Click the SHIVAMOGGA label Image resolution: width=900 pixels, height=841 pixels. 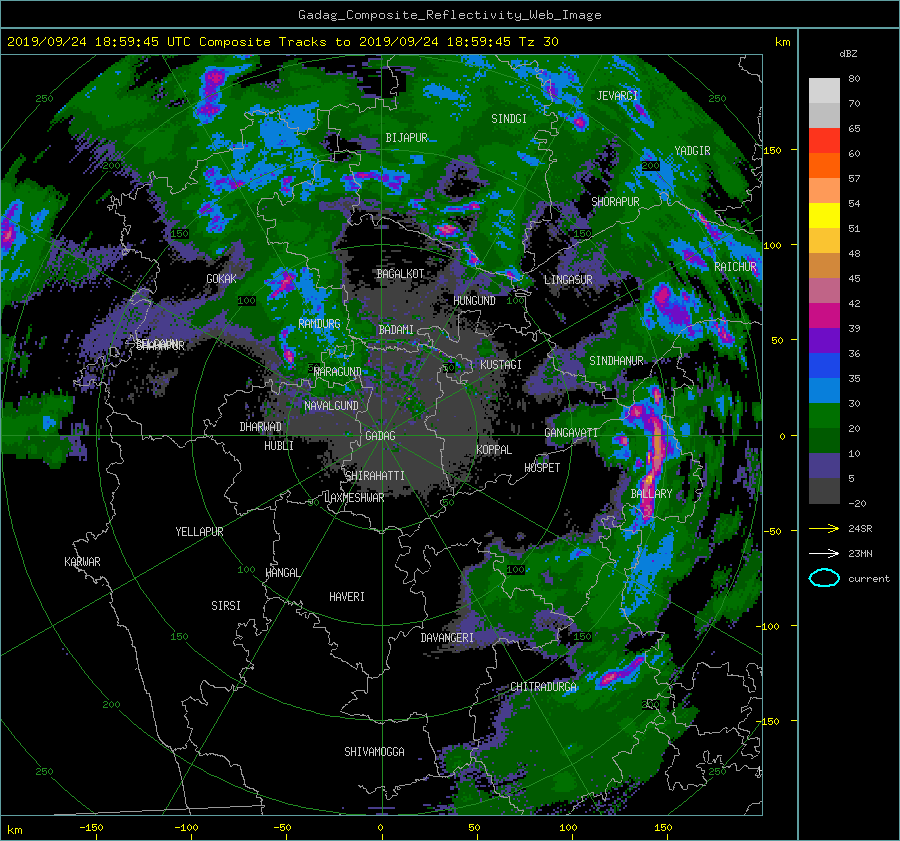tap(374, 751)
